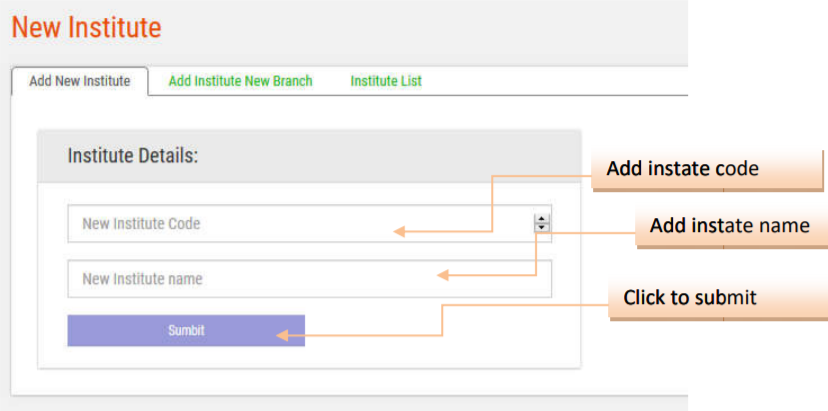Click the arrowhead pointing at the Sumbit button

point(283,336)
